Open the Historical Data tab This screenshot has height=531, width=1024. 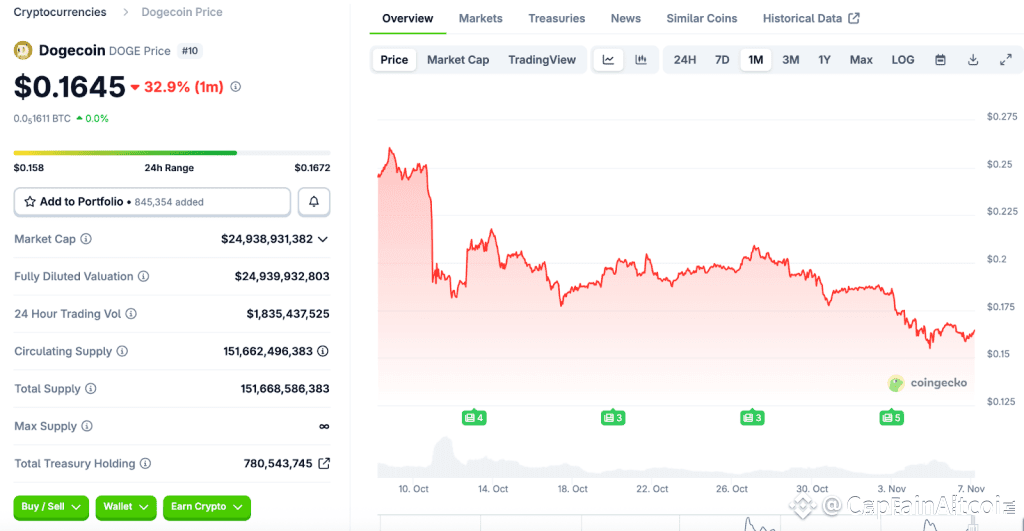pyautogui.click(x=811, y=18)
